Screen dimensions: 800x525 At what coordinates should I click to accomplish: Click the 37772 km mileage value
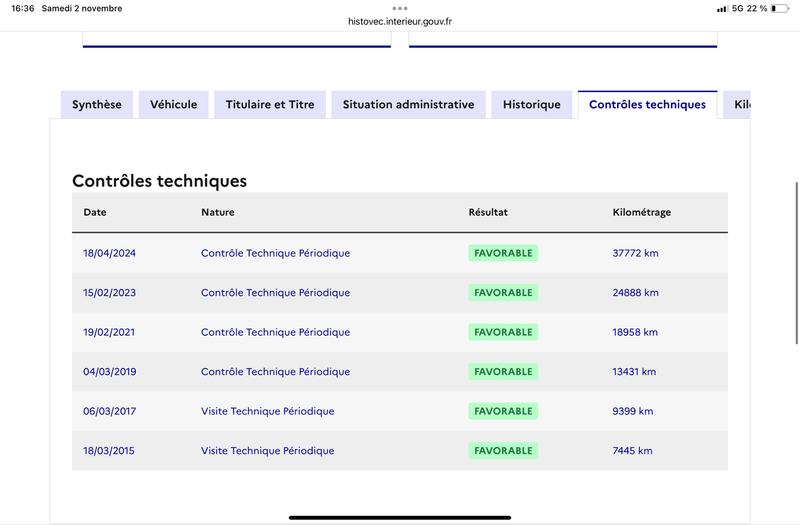coord(635,253)
